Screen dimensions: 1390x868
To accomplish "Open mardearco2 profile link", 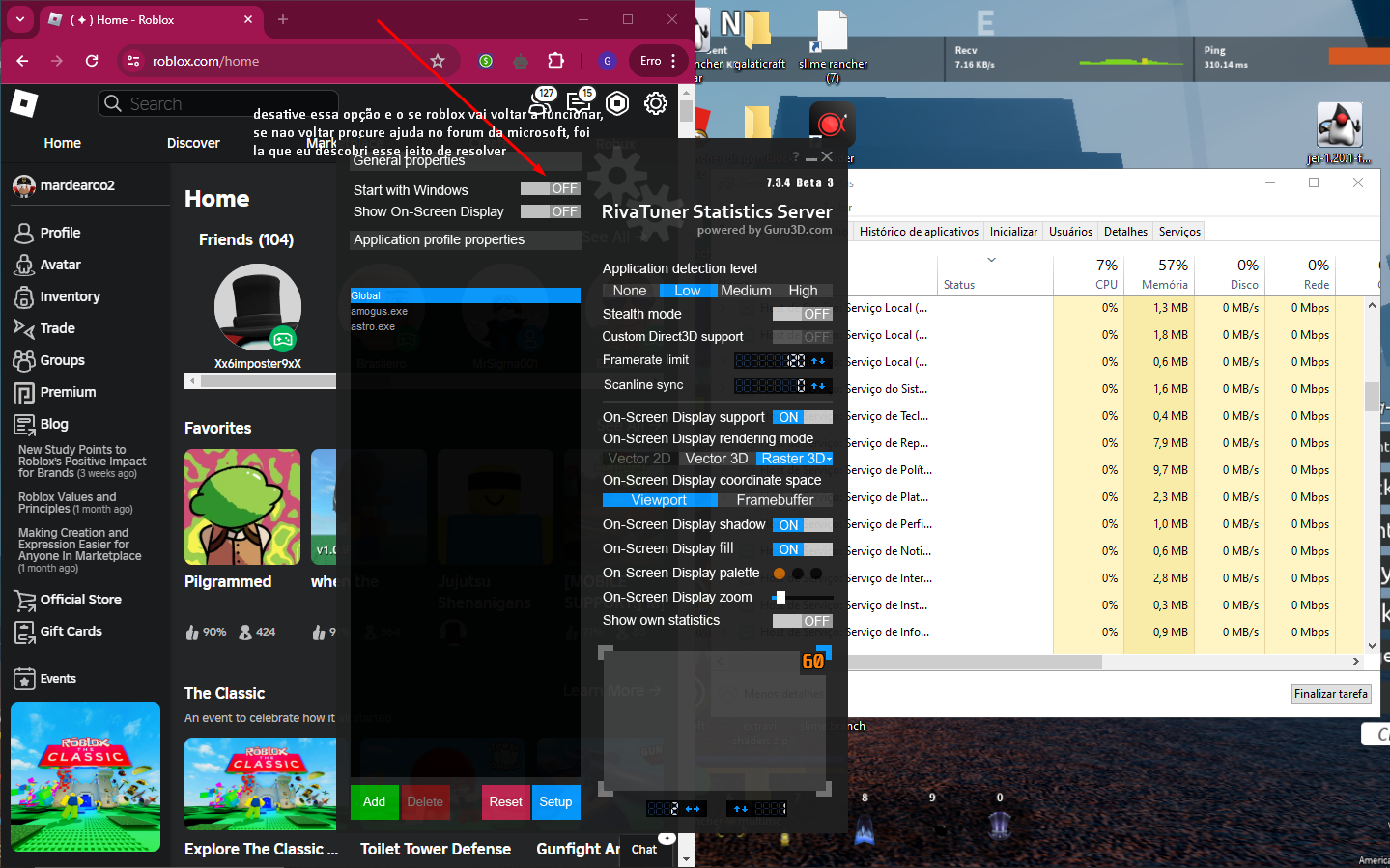I will click(x=64, y=185).
